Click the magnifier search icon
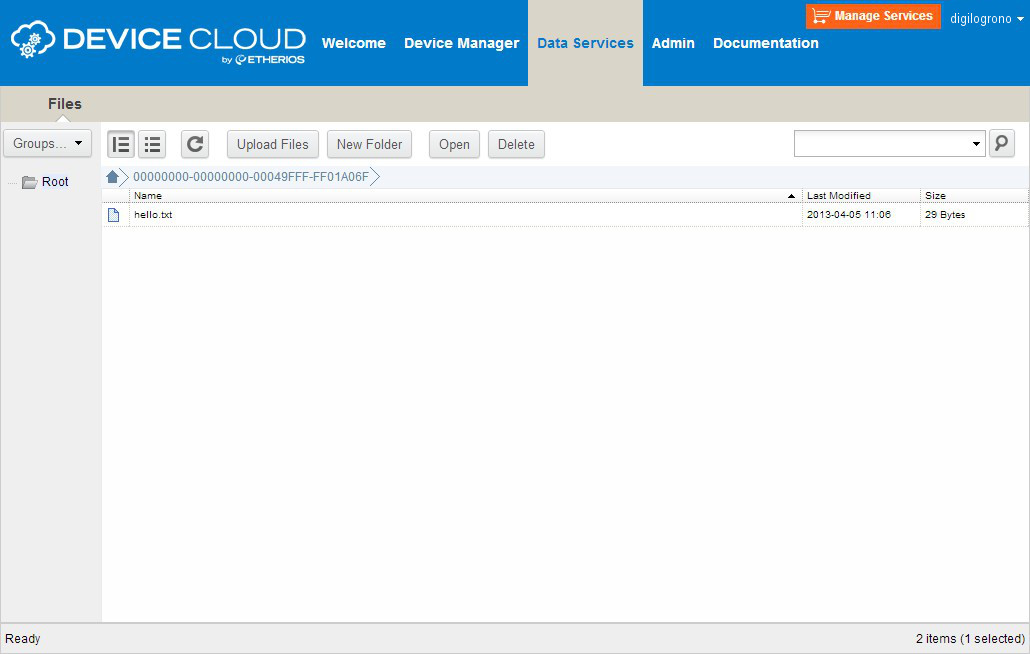This screenshot has width=1030, height=654. click(x=1001, y=144)
